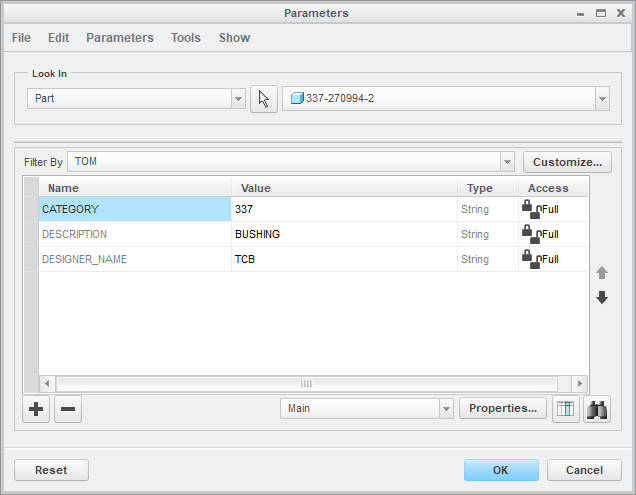The width and height of the screenshot is (636, 495).
Task: Open table columns setup icon
Action: [x=566, y=409]
